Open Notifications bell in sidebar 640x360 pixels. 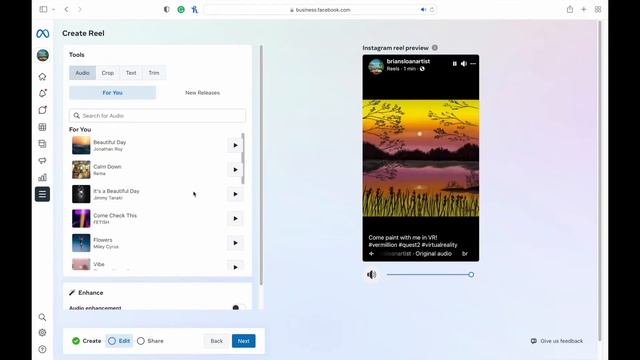tap(42, 93)
